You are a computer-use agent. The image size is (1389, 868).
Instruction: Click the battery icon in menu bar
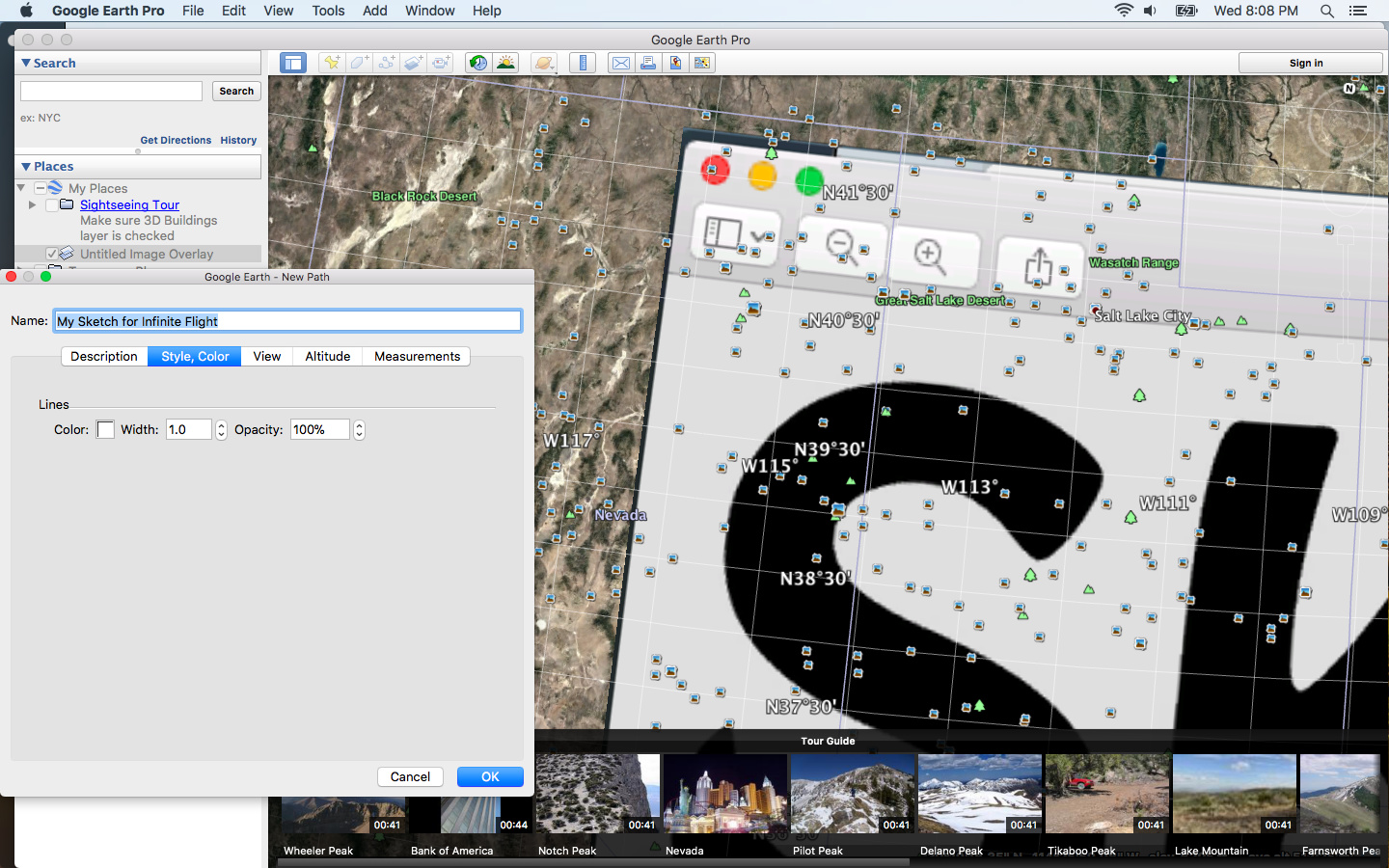click(1186, 11)
